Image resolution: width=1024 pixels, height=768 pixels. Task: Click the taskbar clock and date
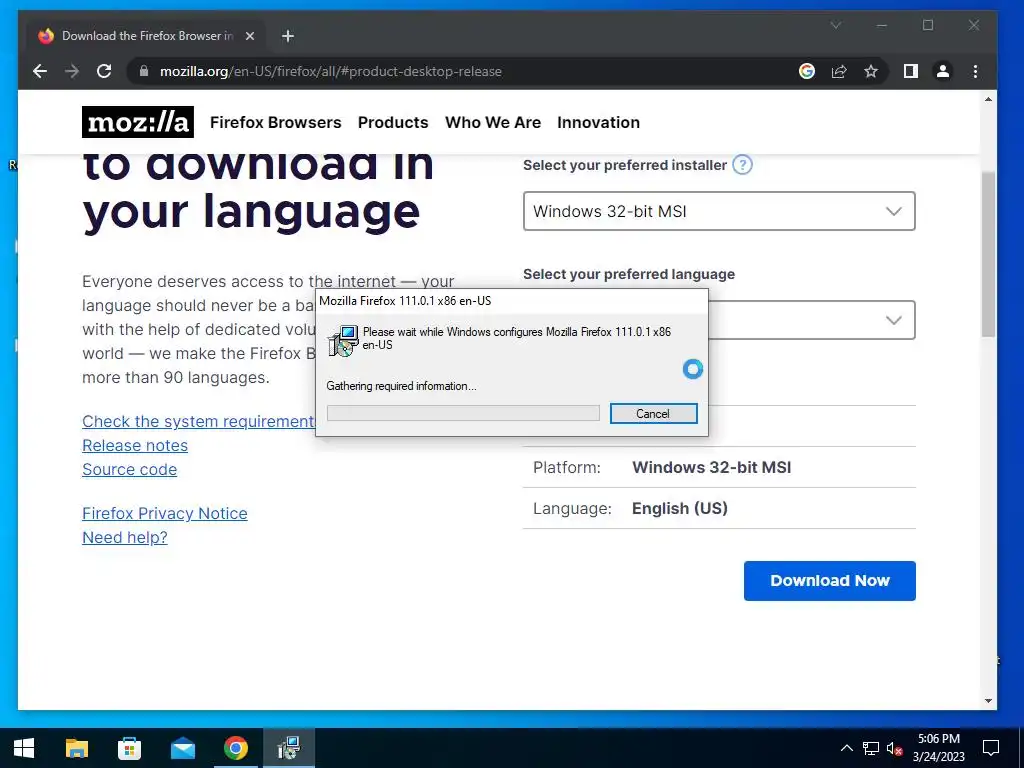click(x=938, y=748)
